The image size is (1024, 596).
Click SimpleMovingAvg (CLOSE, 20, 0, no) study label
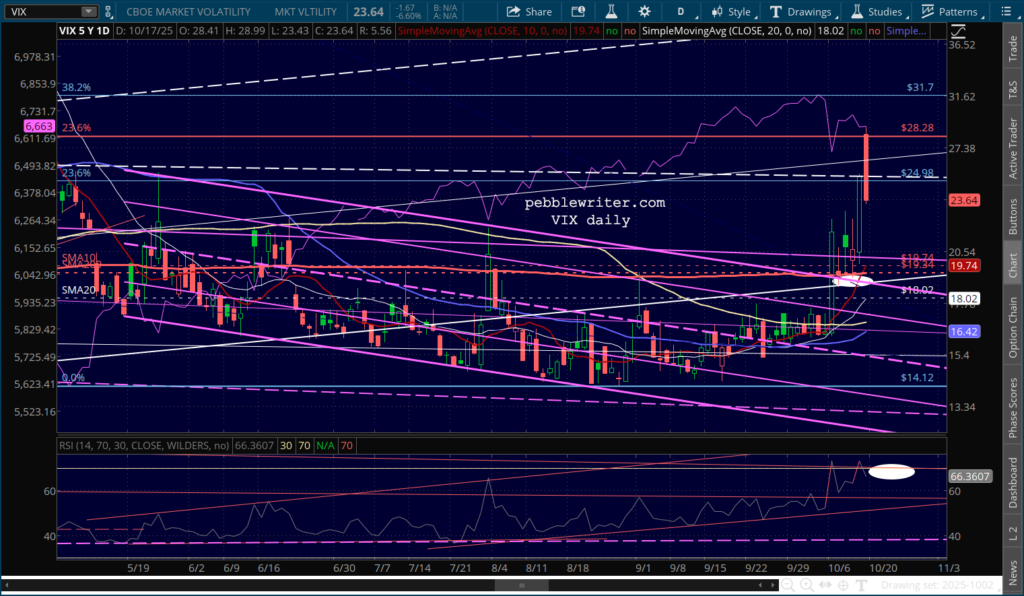click(x=726, y=31)
